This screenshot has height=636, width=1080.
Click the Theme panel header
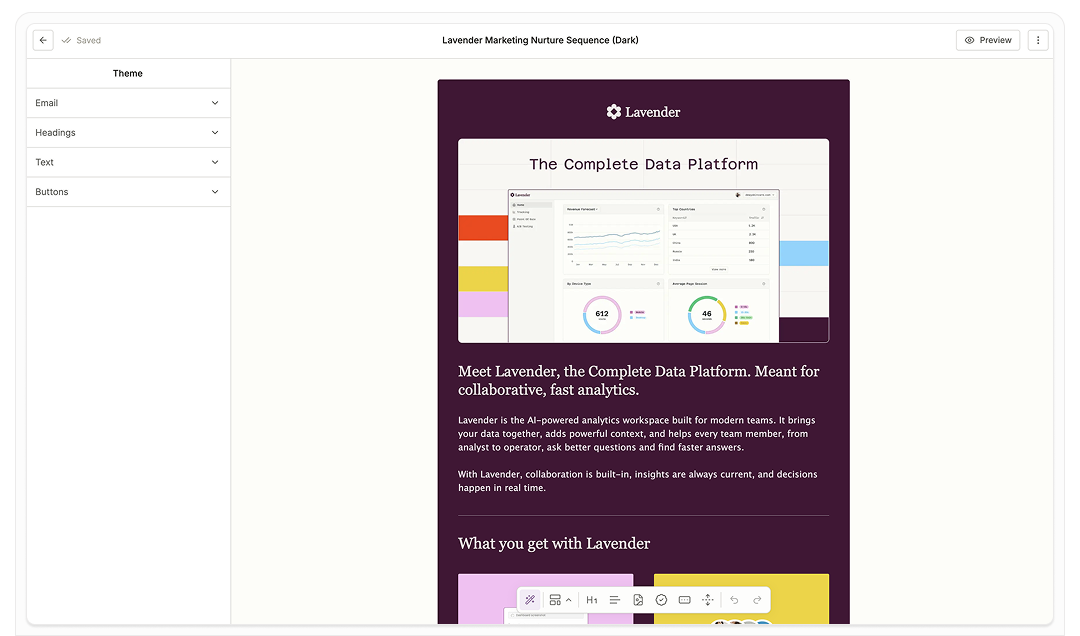click(127, 73)
